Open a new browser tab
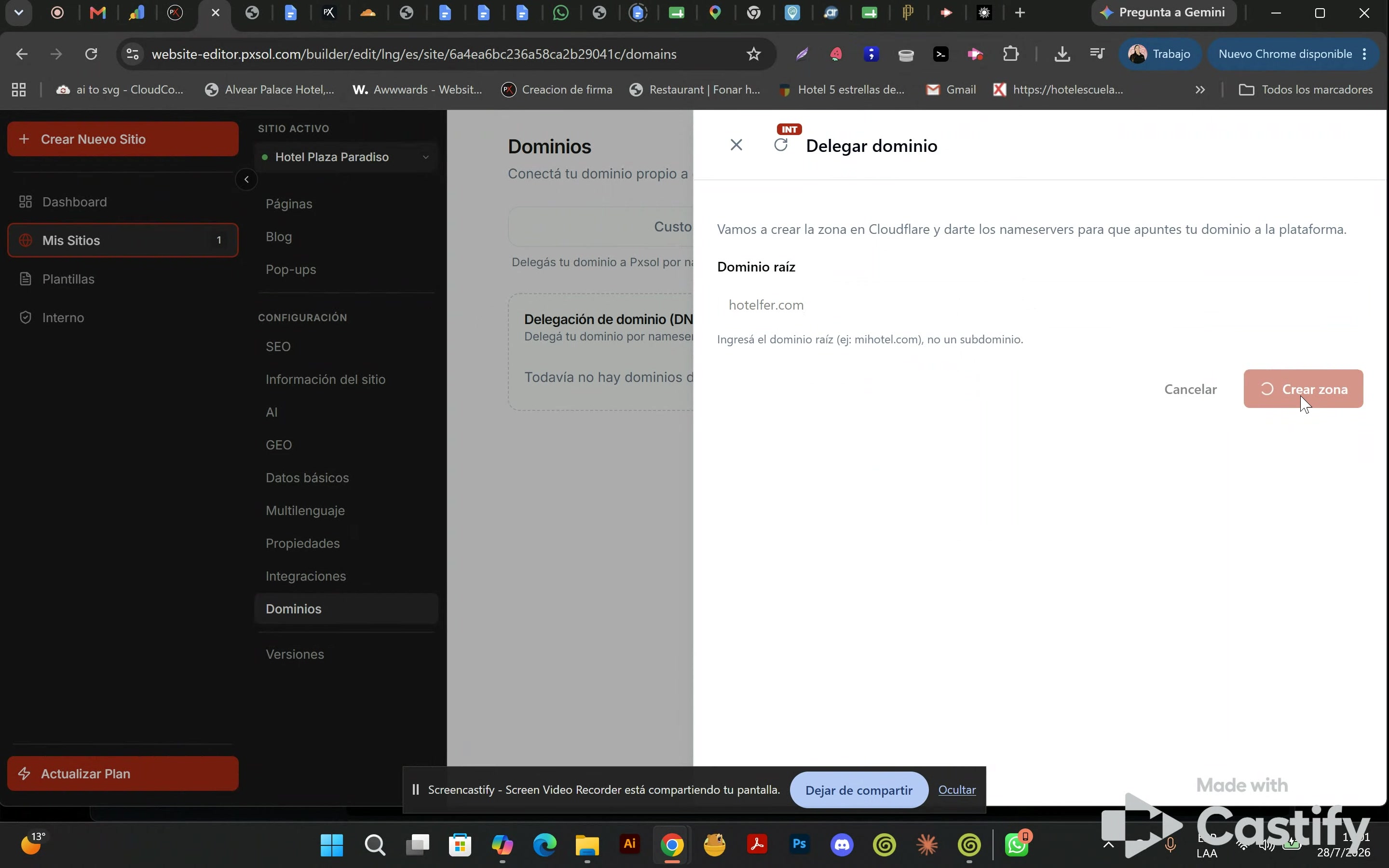 click(x=1020, y=13)
